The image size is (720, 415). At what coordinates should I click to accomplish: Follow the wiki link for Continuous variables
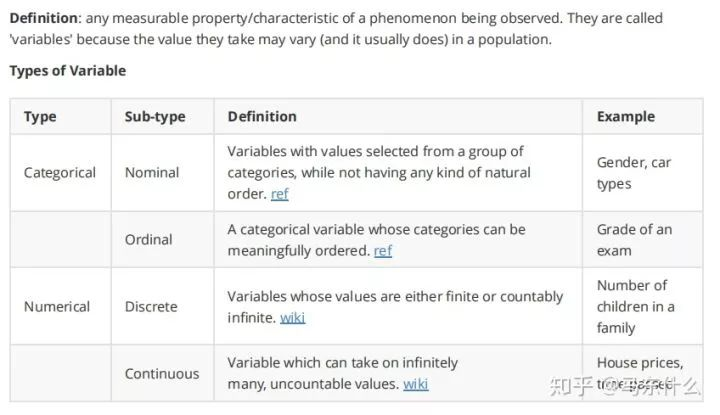[x=415, y=384]
